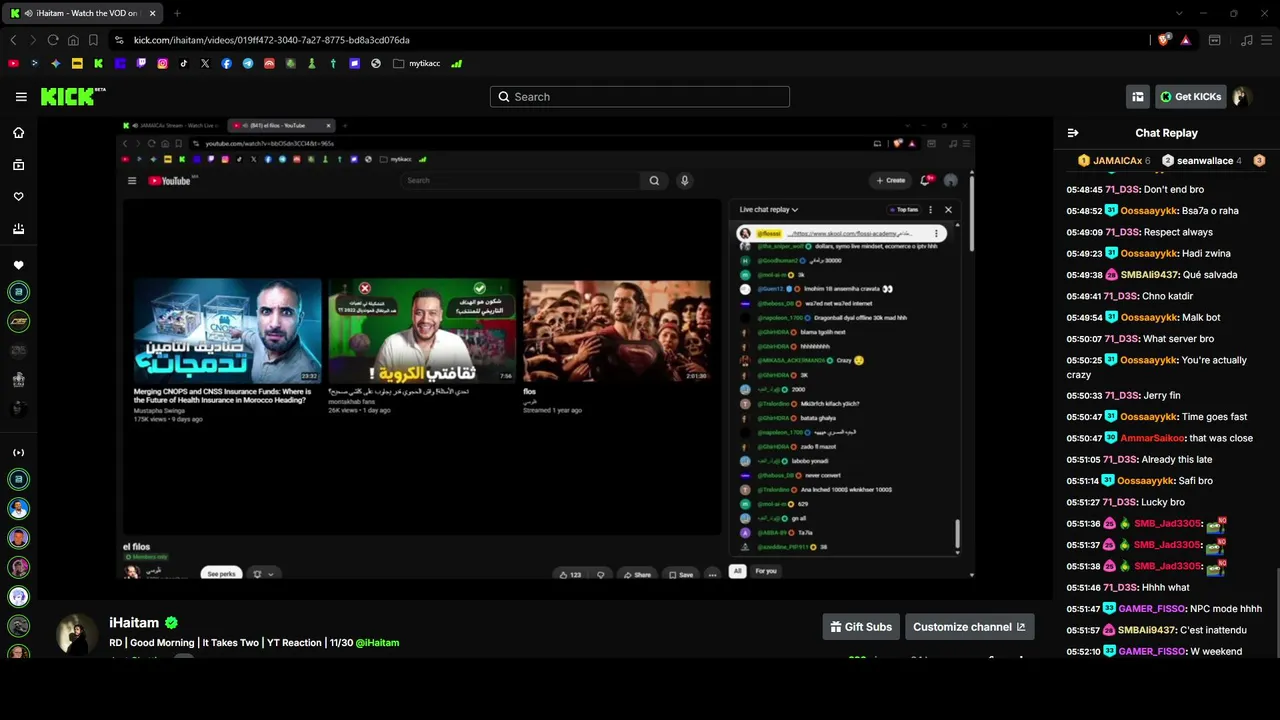Screen dimensions: 1280x720
Task: Click Oossaayykk beside 'Time goes fast'
Action: click(x=1147, y=417)
